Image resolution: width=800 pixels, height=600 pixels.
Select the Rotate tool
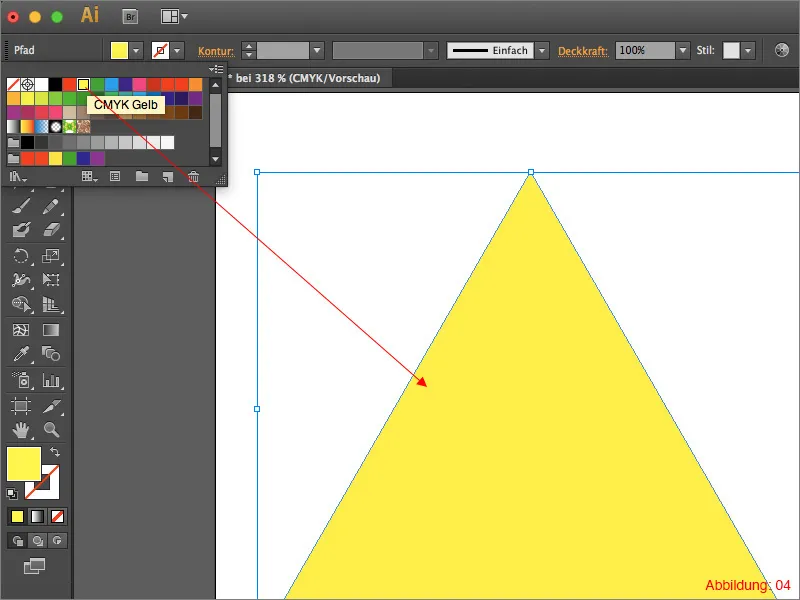pos(21,255)
